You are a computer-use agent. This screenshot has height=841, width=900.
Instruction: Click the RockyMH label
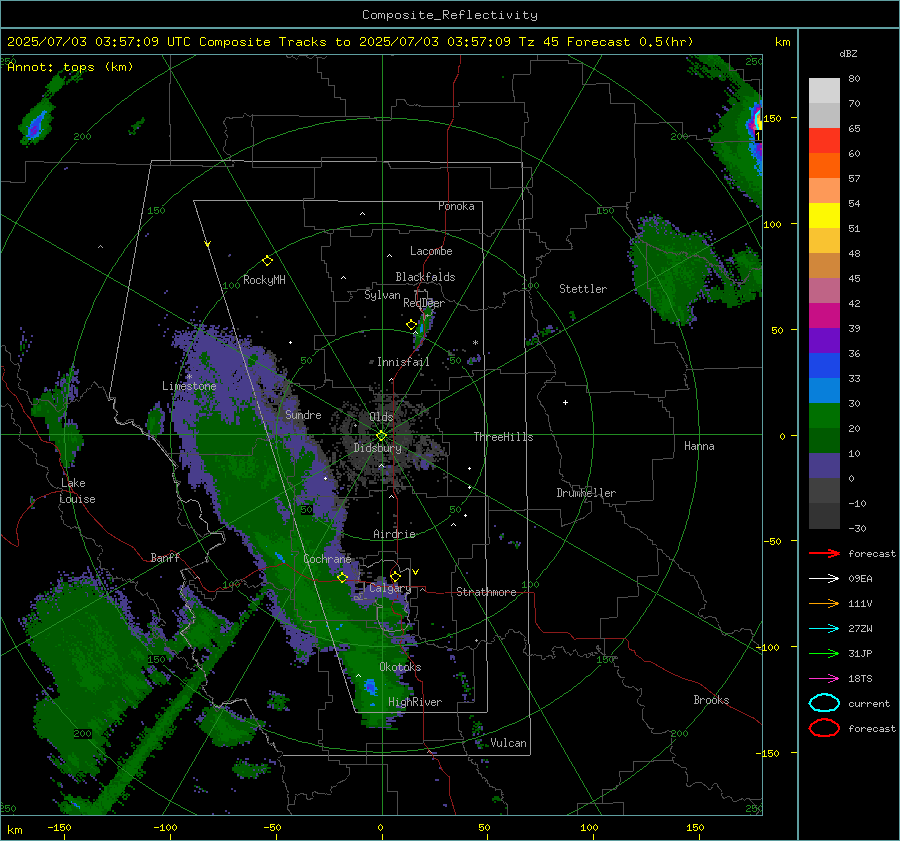264,280
